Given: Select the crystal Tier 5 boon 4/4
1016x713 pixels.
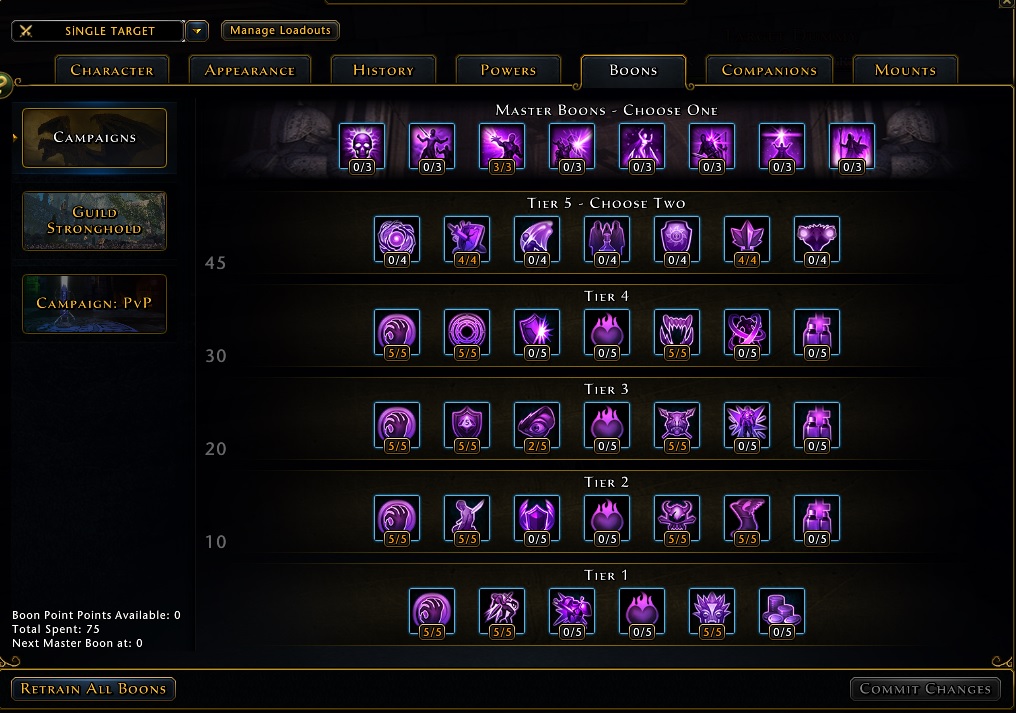Looking at the screenshot, I should (746, 241).
